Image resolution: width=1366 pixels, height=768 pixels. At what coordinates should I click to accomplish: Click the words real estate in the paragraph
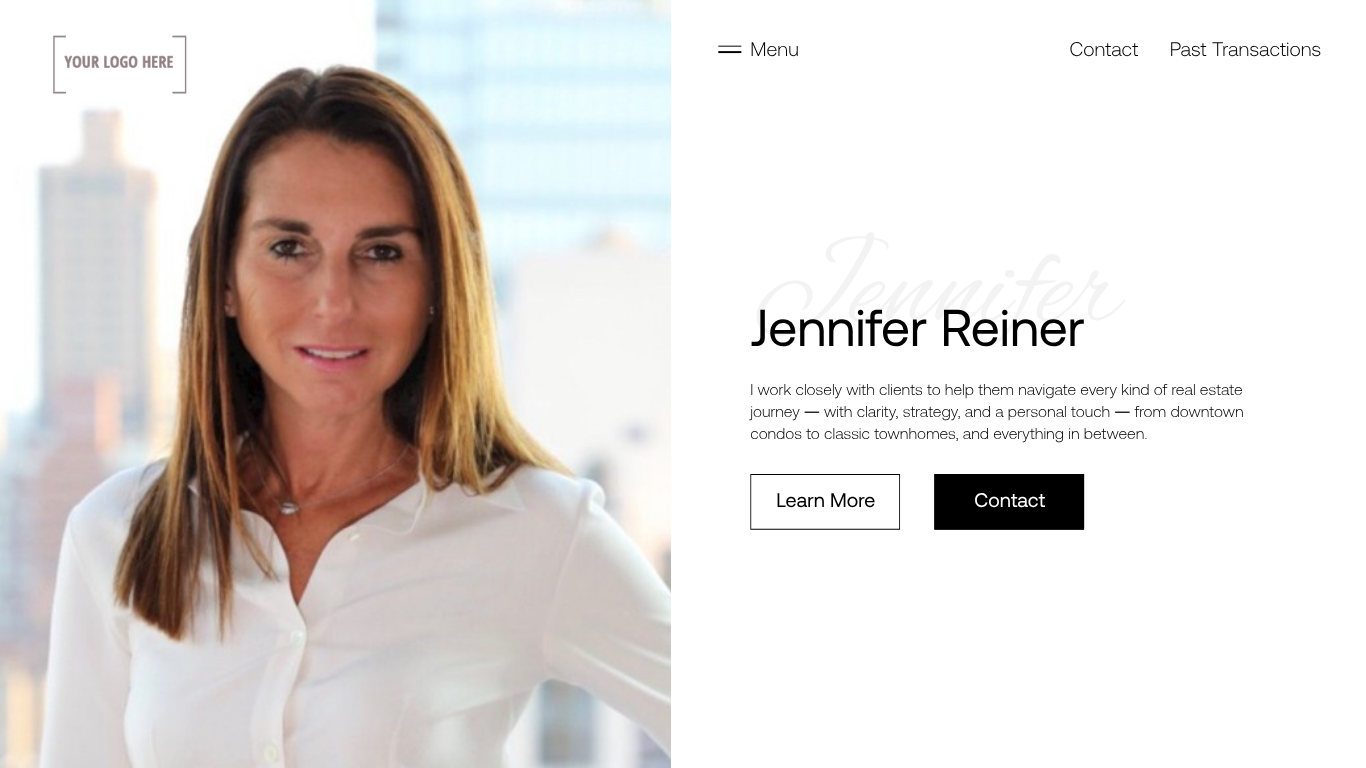click(1207, 389)
